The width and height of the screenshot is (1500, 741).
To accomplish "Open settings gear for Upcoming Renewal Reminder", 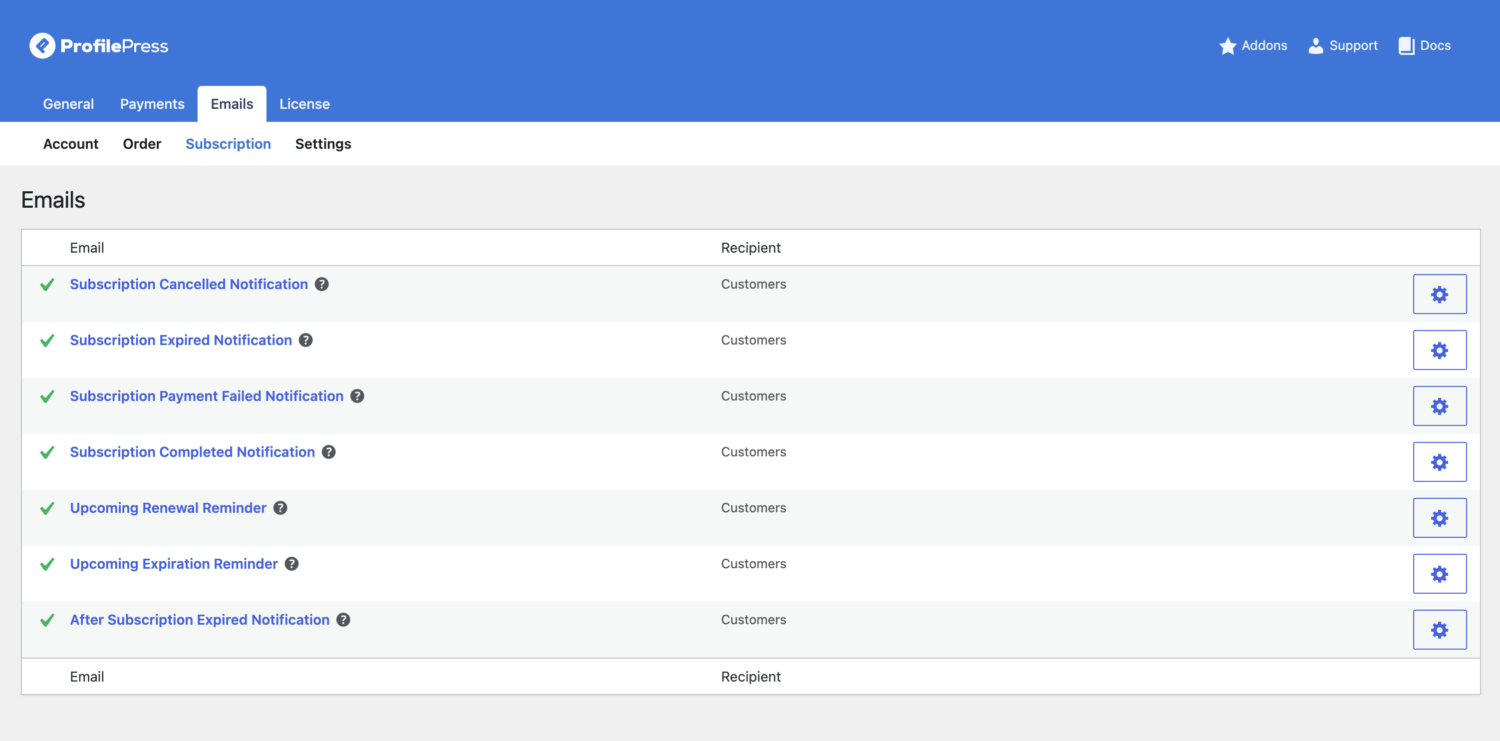I will 1439,518.
